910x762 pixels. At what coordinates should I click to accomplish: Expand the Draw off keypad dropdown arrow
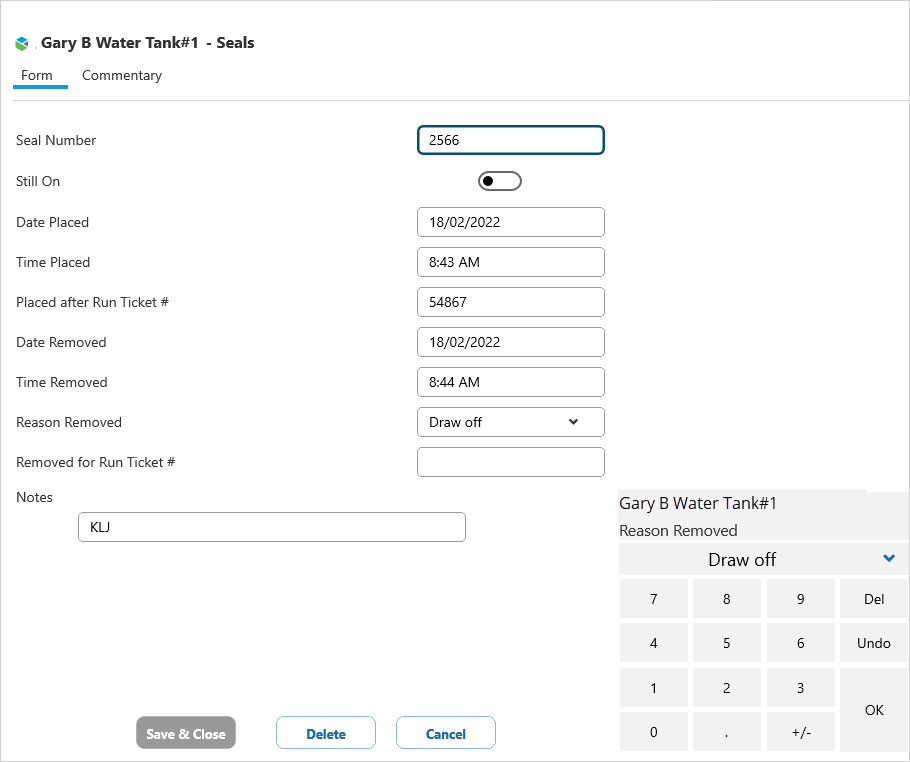tap(889, 559)
